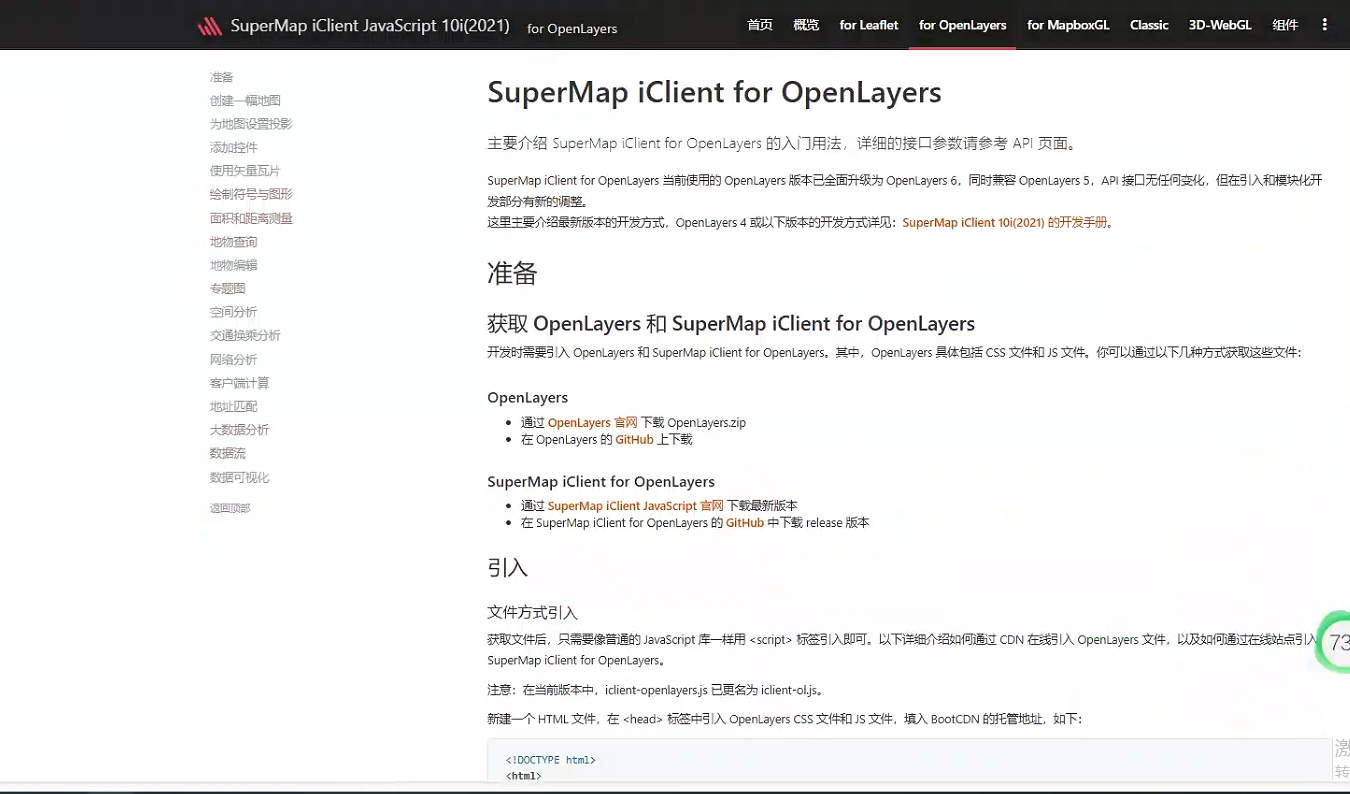Jump to 使用矢量瓦片 in sidebar
Screen dimensions: 1350x794
(x=245, y=171)
